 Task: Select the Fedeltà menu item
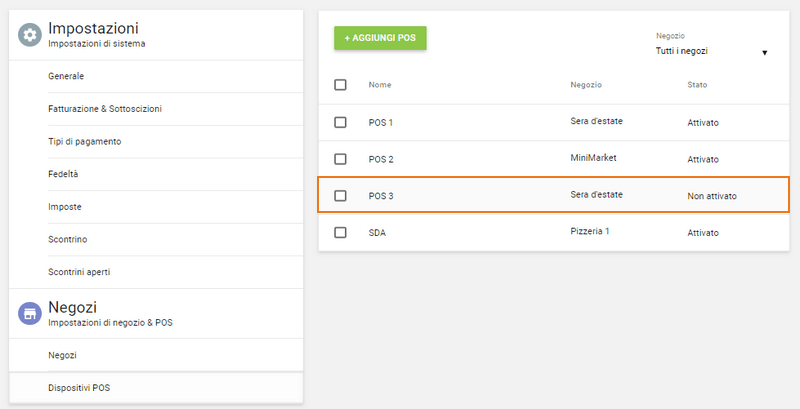tap(63, 174)
